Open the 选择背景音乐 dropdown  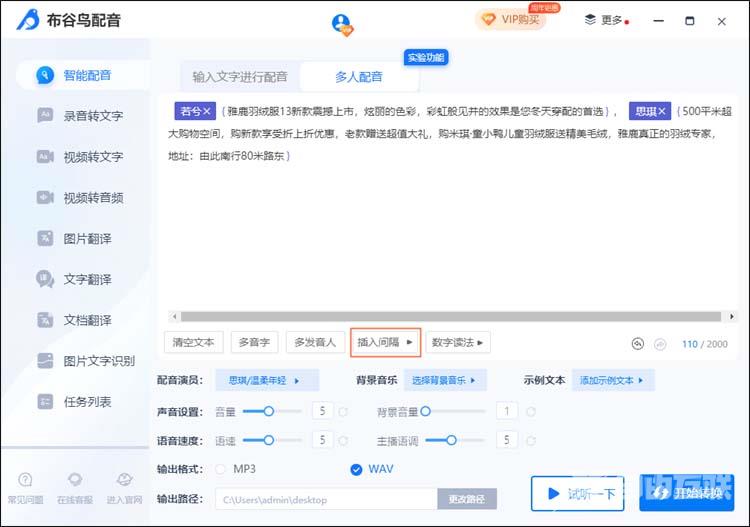click(445, 381)
